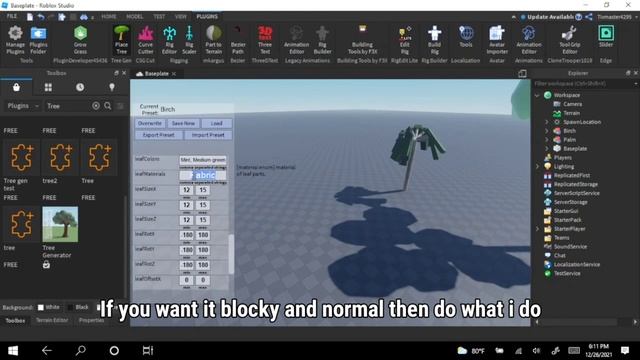
Task: Click the leafMaterials Fabric input field
Action: click(203, 175)
